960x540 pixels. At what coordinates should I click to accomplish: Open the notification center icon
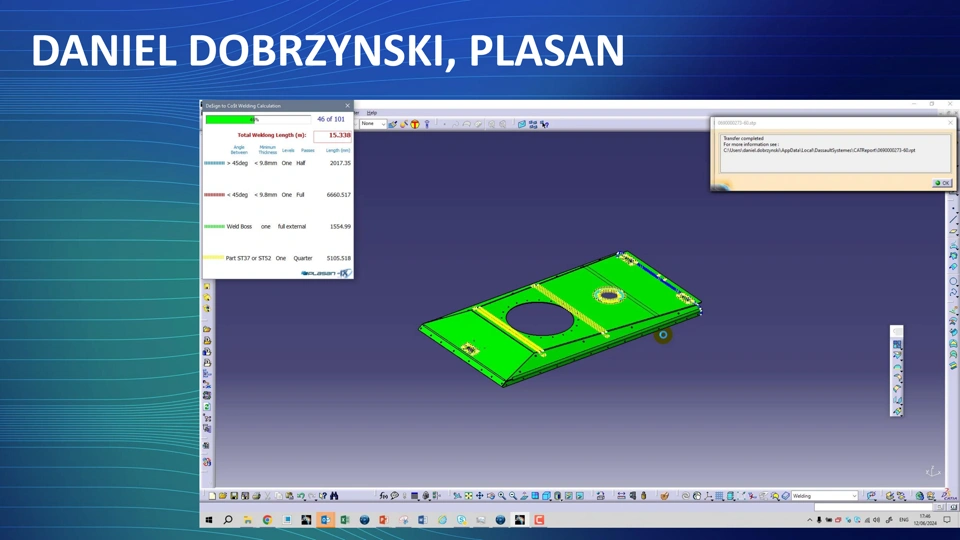pyautogui.click(x=947, y=520)
